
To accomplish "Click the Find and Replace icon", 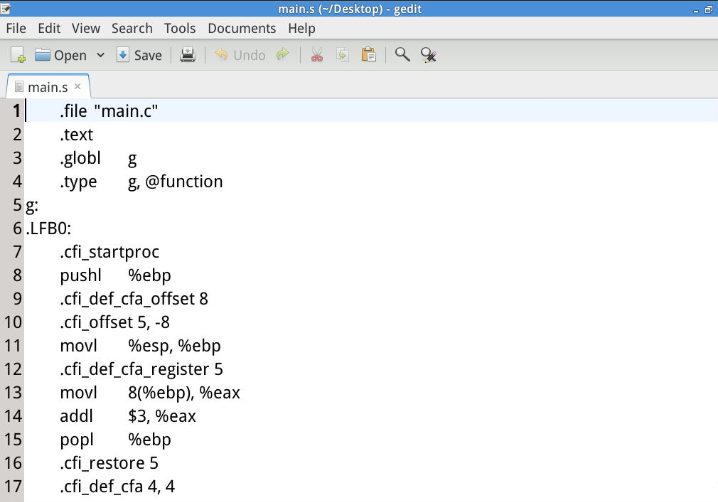I will (x=429, y=55).
